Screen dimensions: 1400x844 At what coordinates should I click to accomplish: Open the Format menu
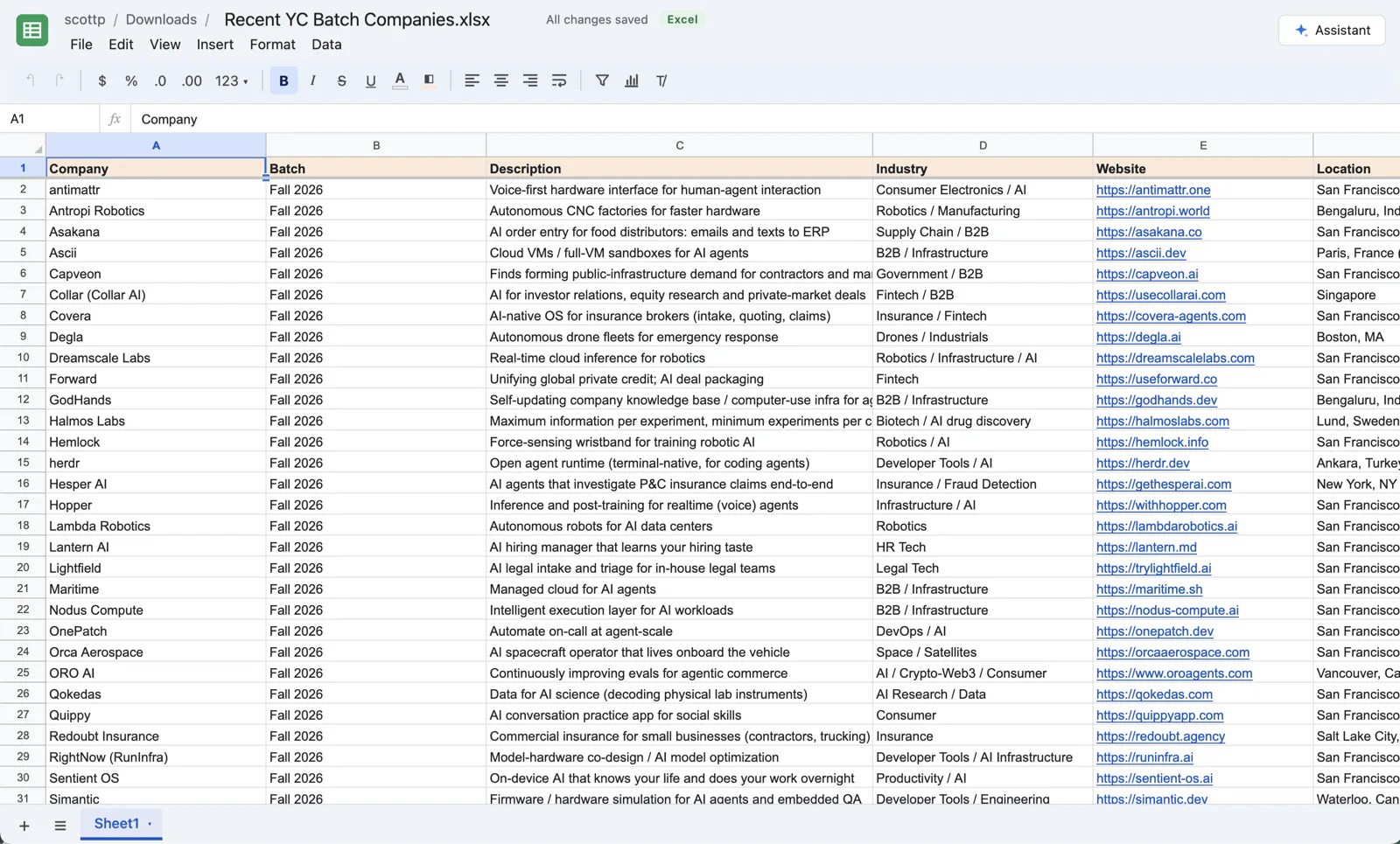coord(272,45)
